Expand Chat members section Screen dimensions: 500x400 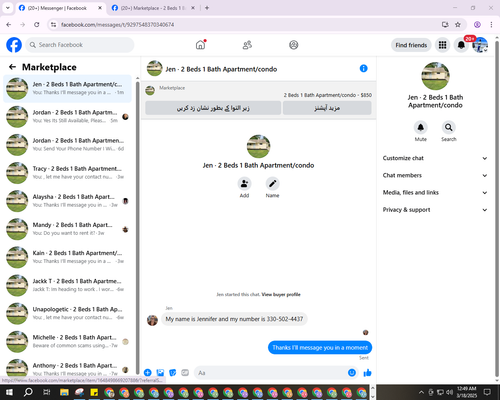click(x=435, y=175)
